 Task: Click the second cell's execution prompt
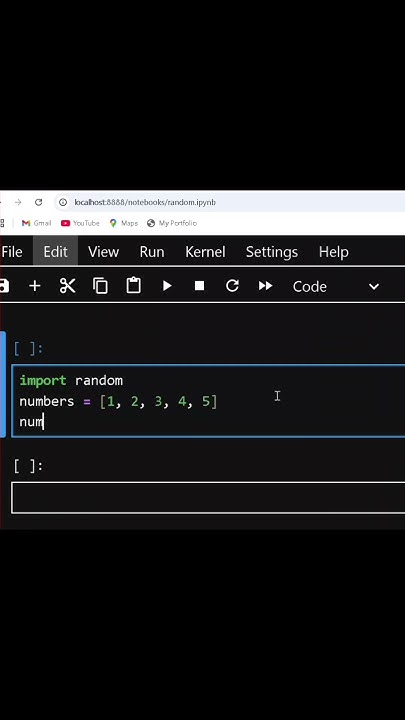[28, 466]
